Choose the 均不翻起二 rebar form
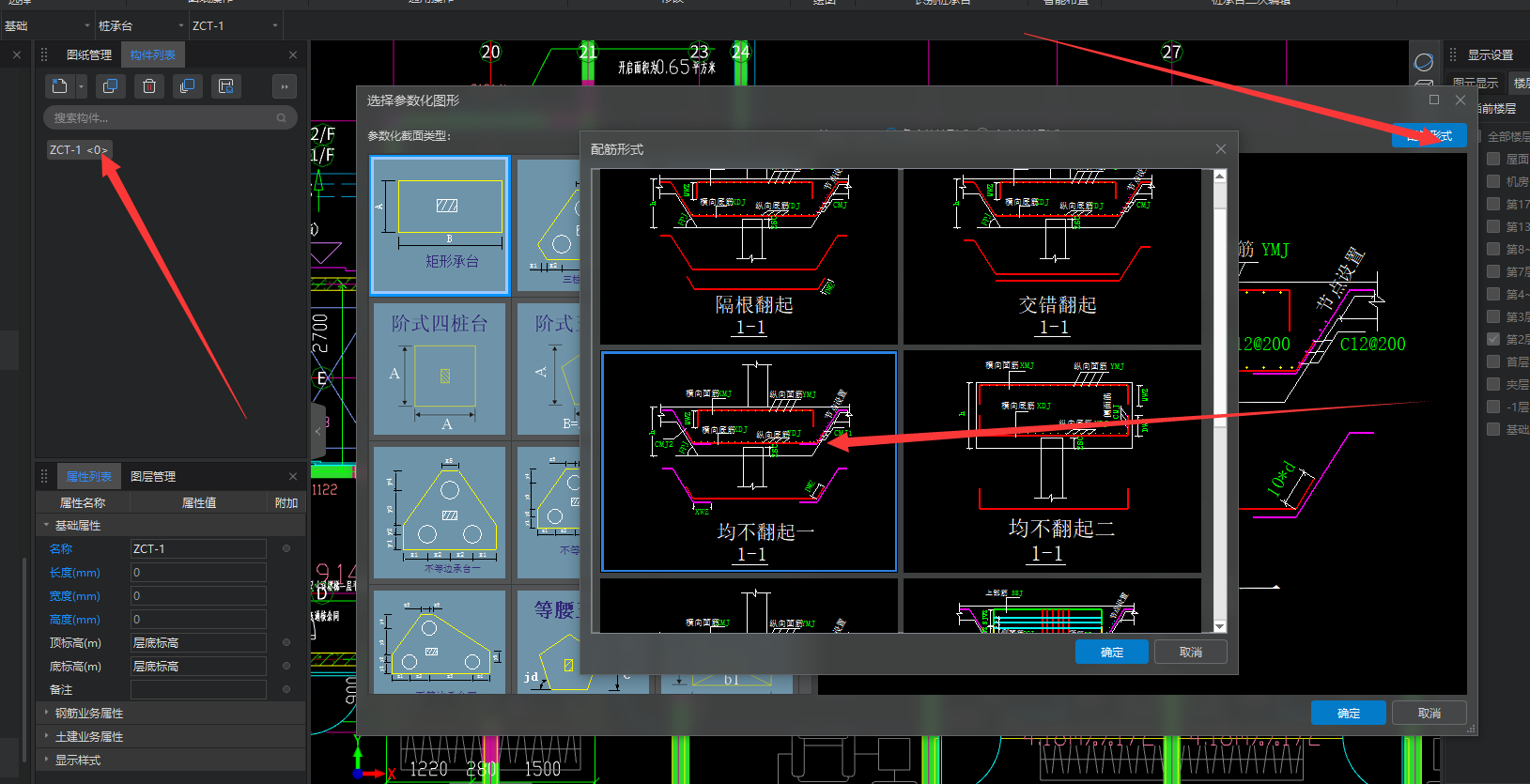This screenshot has width=1530, height=784. (1052, 461)
